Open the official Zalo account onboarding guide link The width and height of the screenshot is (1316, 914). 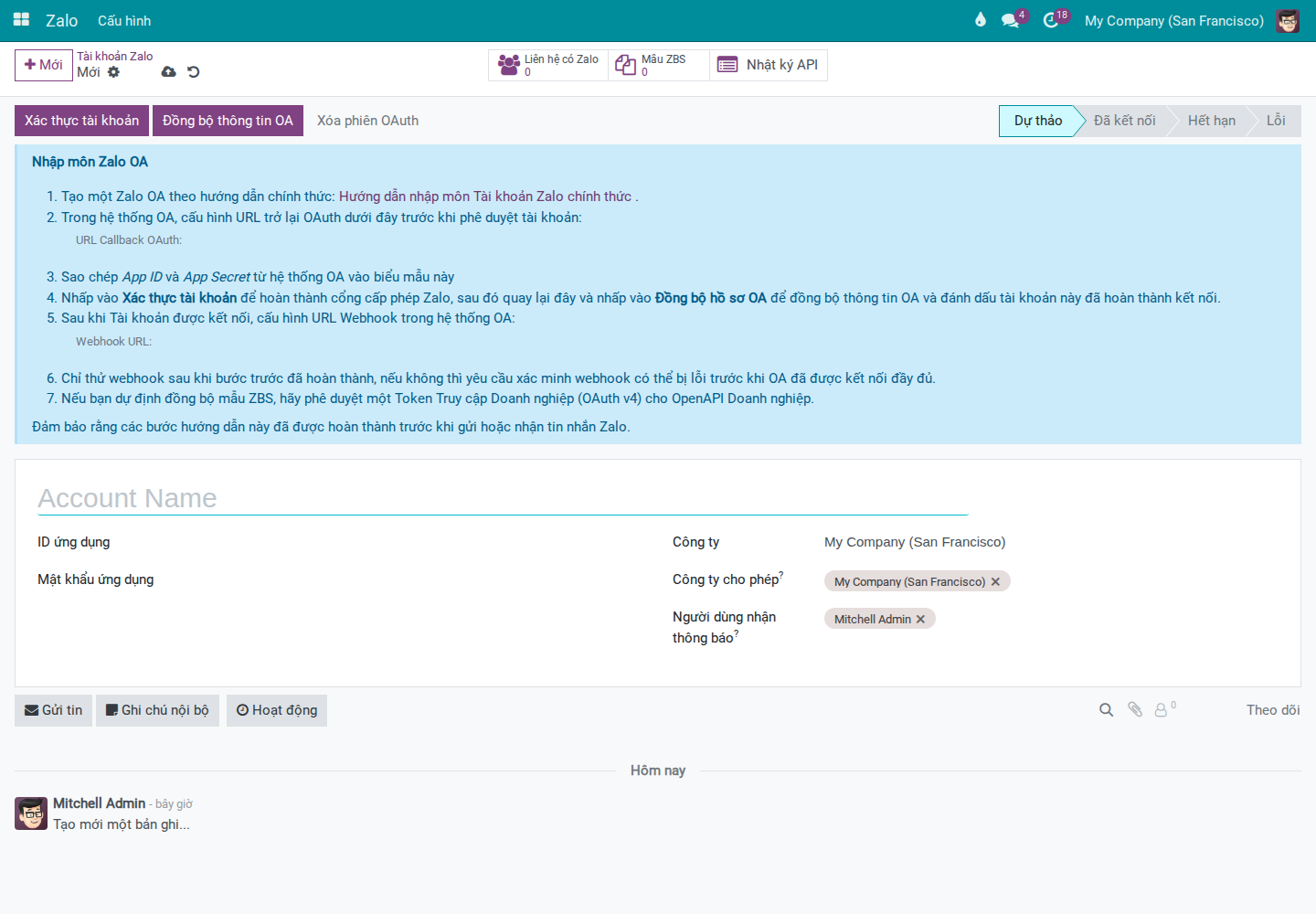click(x=485, y=197)
